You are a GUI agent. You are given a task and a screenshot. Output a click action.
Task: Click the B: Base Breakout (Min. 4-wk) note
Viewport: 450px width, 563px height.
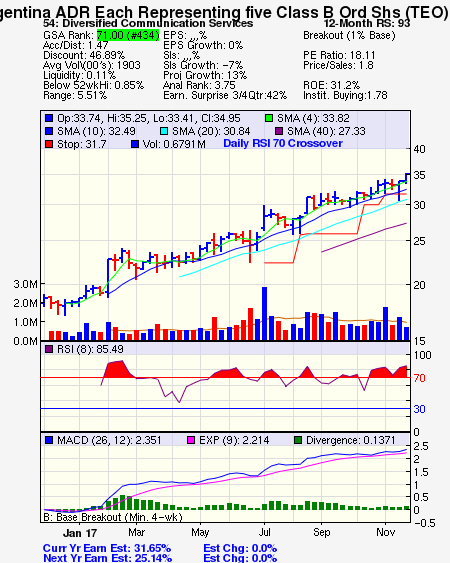point(113,517)
